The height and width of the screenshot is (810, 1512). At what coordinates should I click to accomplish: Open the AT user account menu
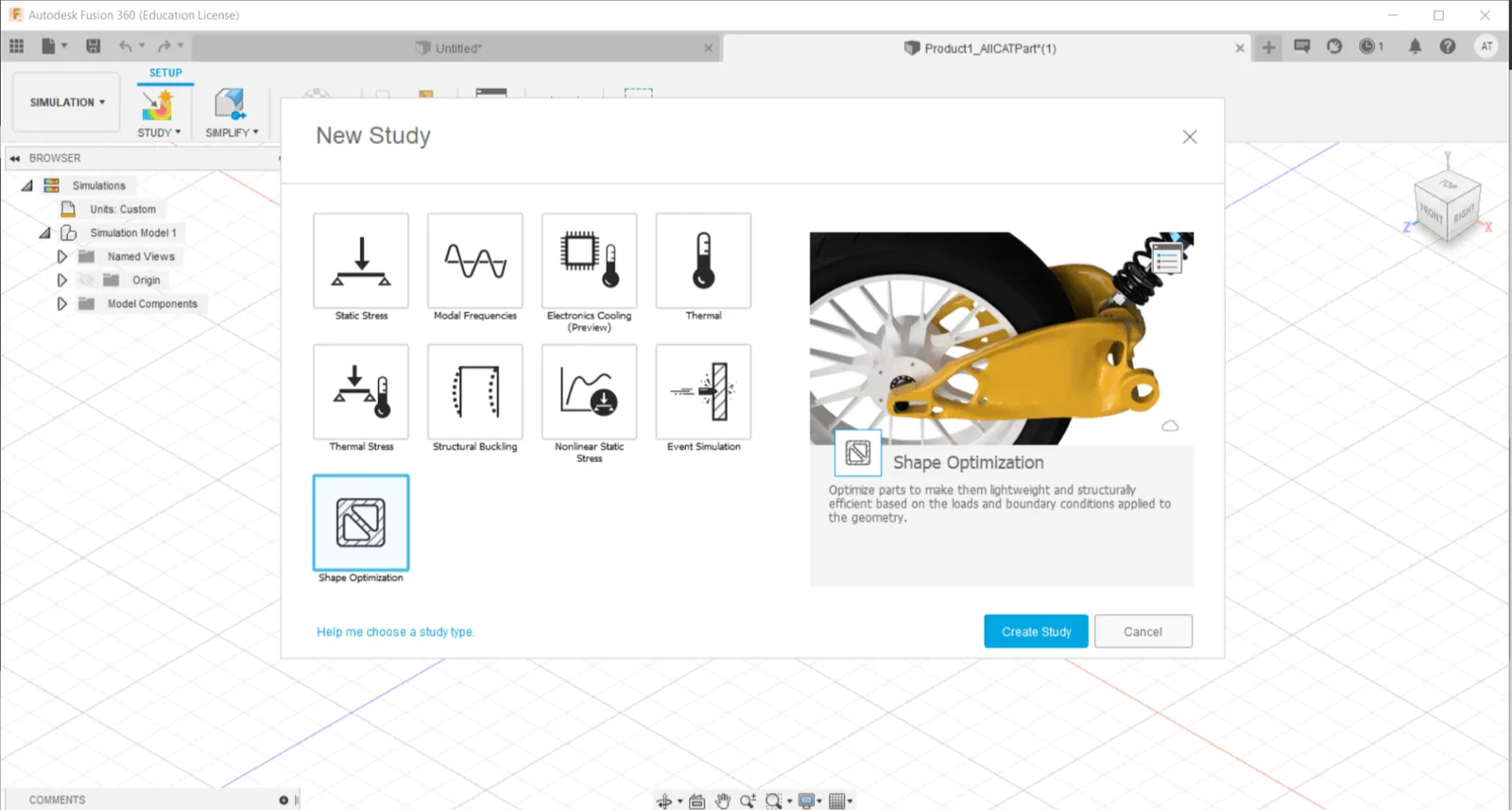[1486, 46]
